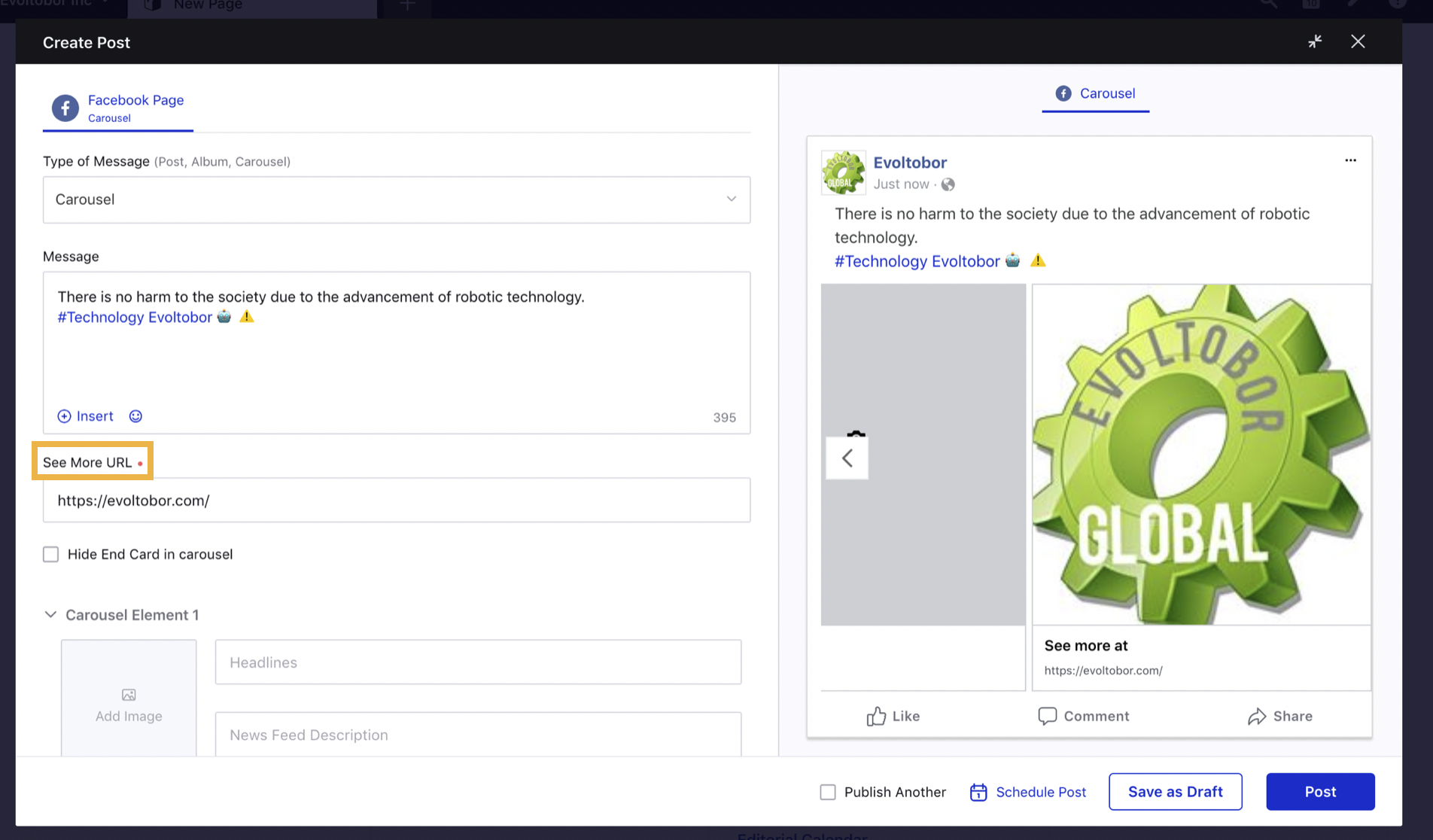Screen dimensions: 1433x840
Task: Tick the Hide End Card in carousel checkbox
Action: [x=50, y=555]
